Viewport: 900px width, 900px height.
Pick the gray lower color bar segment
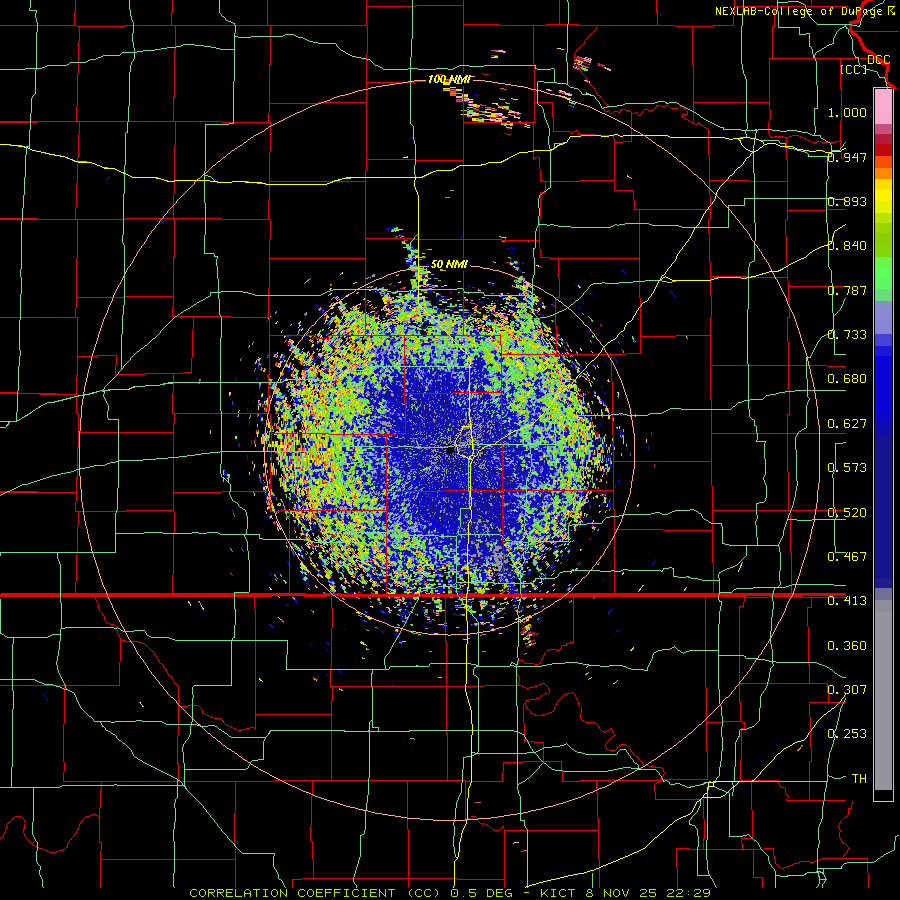click(883, 695)
